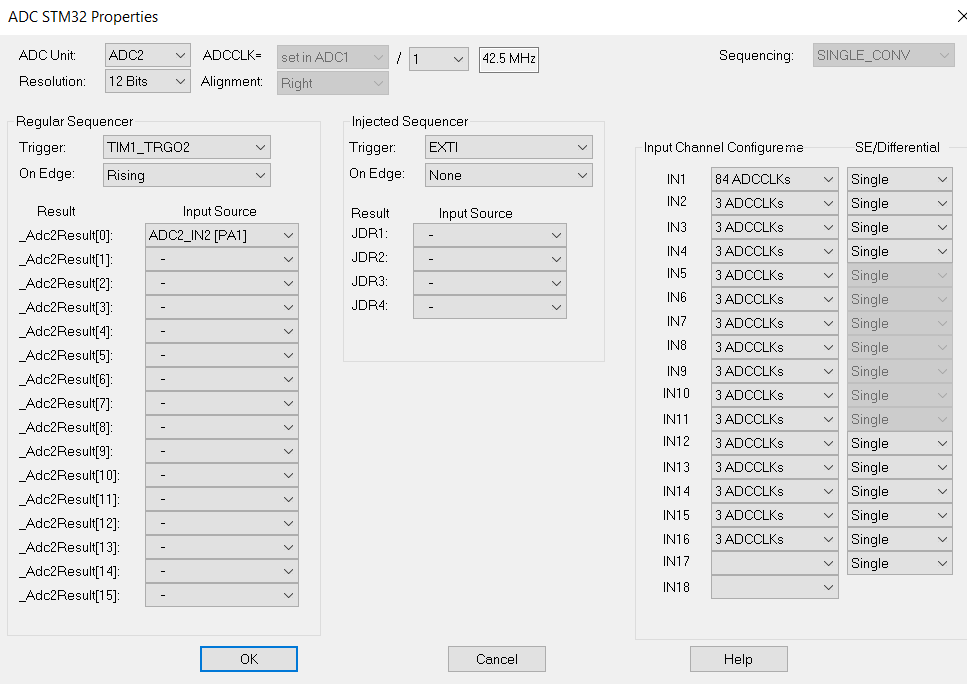Image resolution: width=967 pixels, height=684 pixels.
Task: Open _Adc2Result[14] input source dropdown
Action: coord(222,572)
